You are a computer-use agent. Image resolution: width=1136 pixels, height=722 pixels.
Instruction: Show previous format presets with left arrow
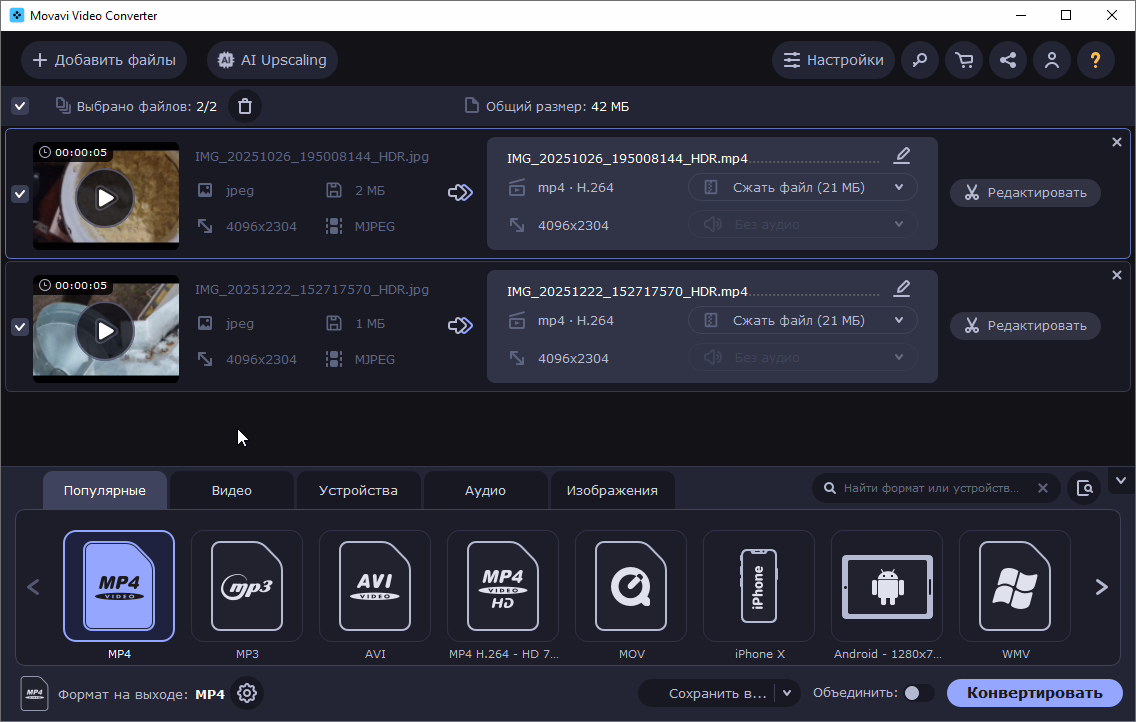click(33, 587)
